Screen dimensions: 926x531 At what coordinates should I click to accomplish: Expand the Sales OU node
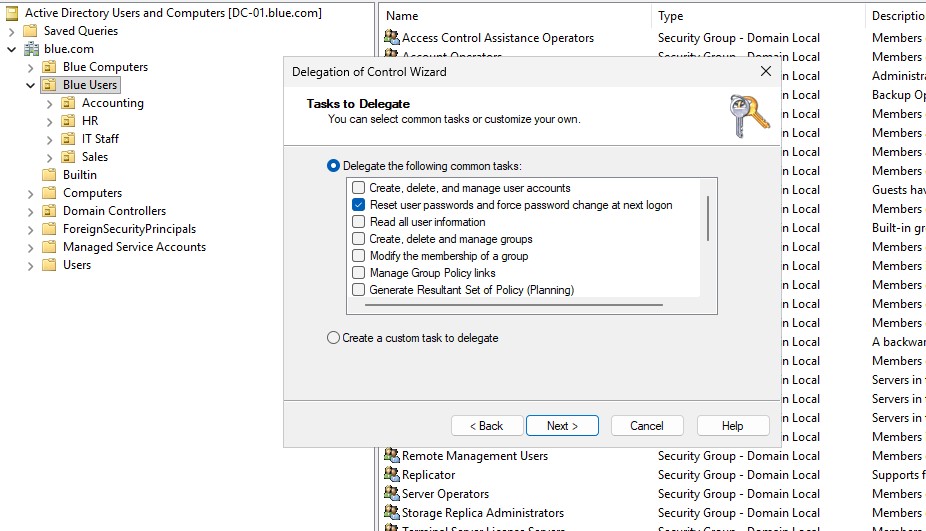[x=50, y=158]
